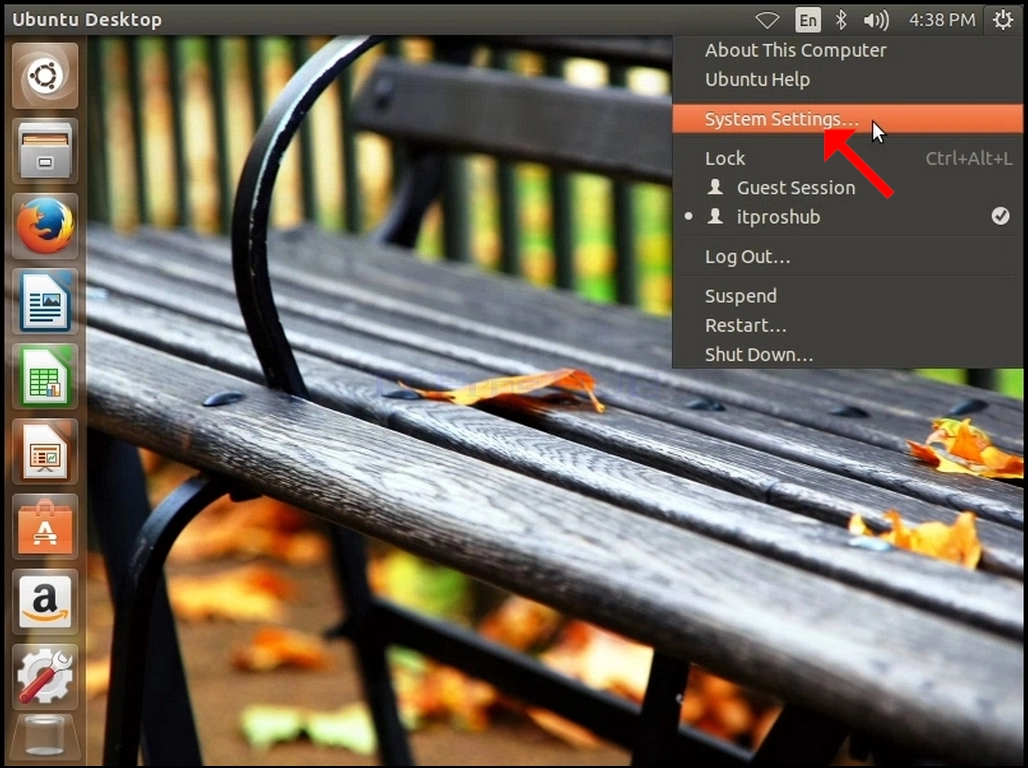Image resolution: width=1028 pixels, height=768 pixels.
Task: Open Ubuntu Help menu entry
Action: 847,79
